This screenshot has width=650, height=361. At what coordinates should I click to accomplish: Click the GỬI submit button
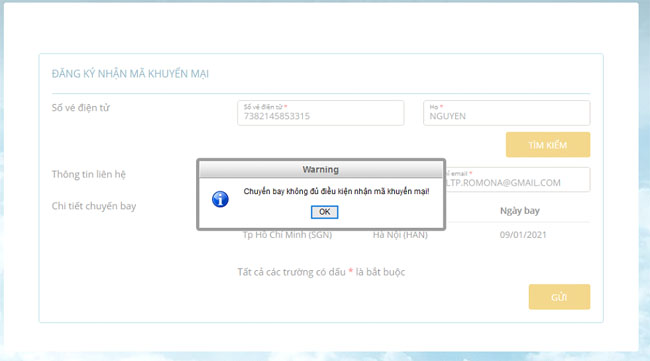pyautogui.click(x=559, y=297)
